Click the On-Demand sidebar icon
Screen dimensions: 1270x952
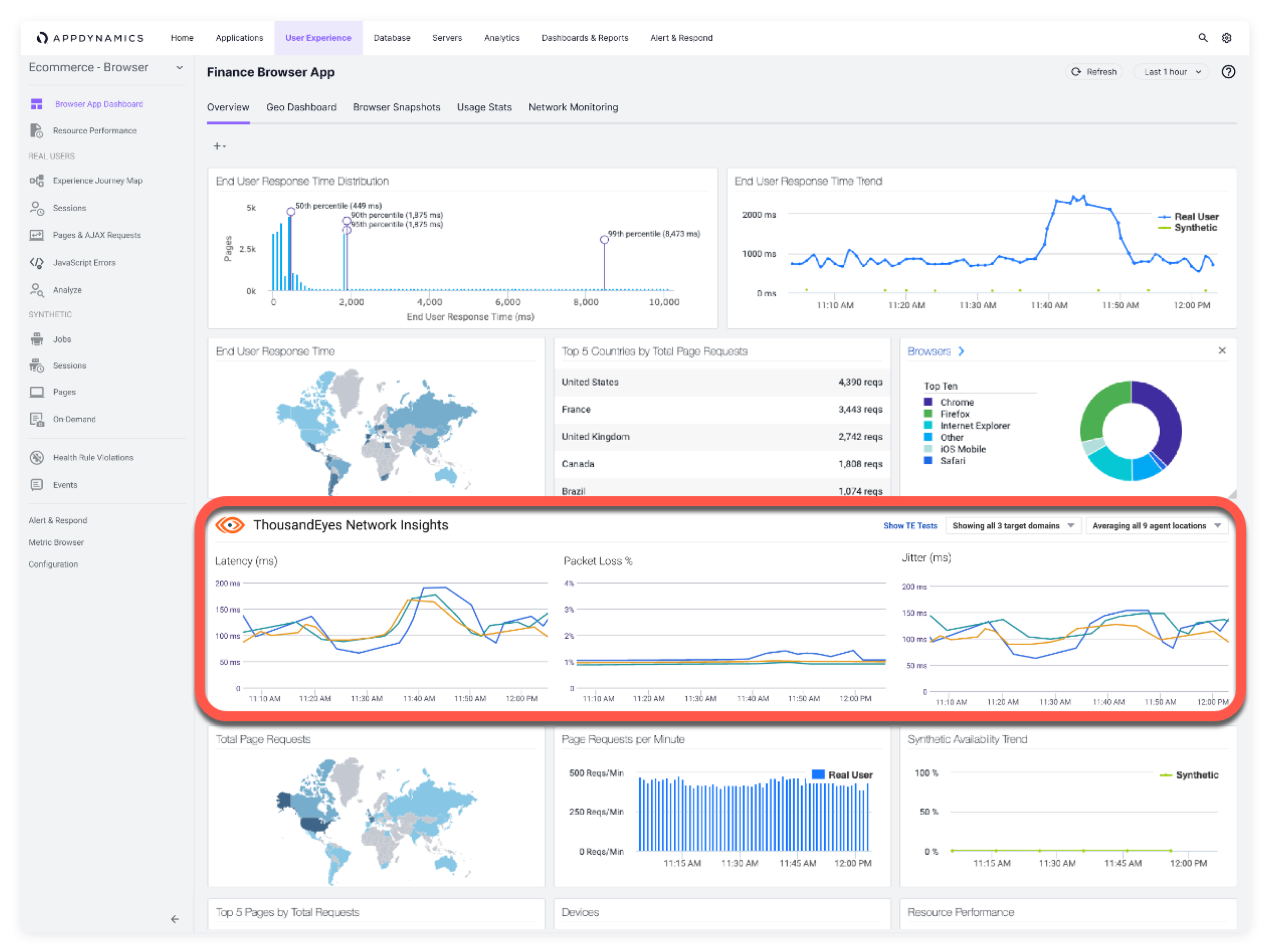[37, 419]
